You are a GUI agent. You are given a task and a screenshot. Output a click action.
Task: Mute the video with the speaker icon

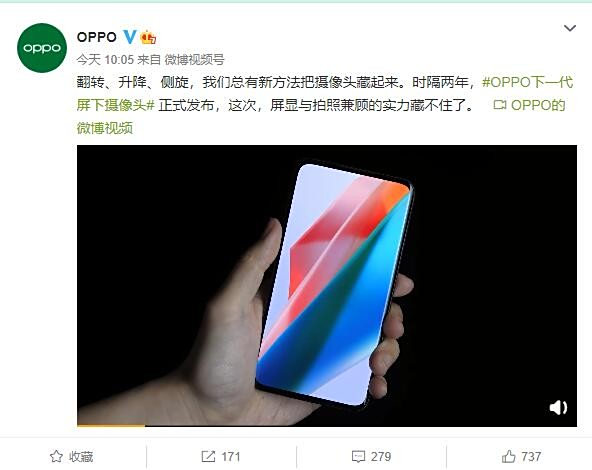(x=558, y=407)
